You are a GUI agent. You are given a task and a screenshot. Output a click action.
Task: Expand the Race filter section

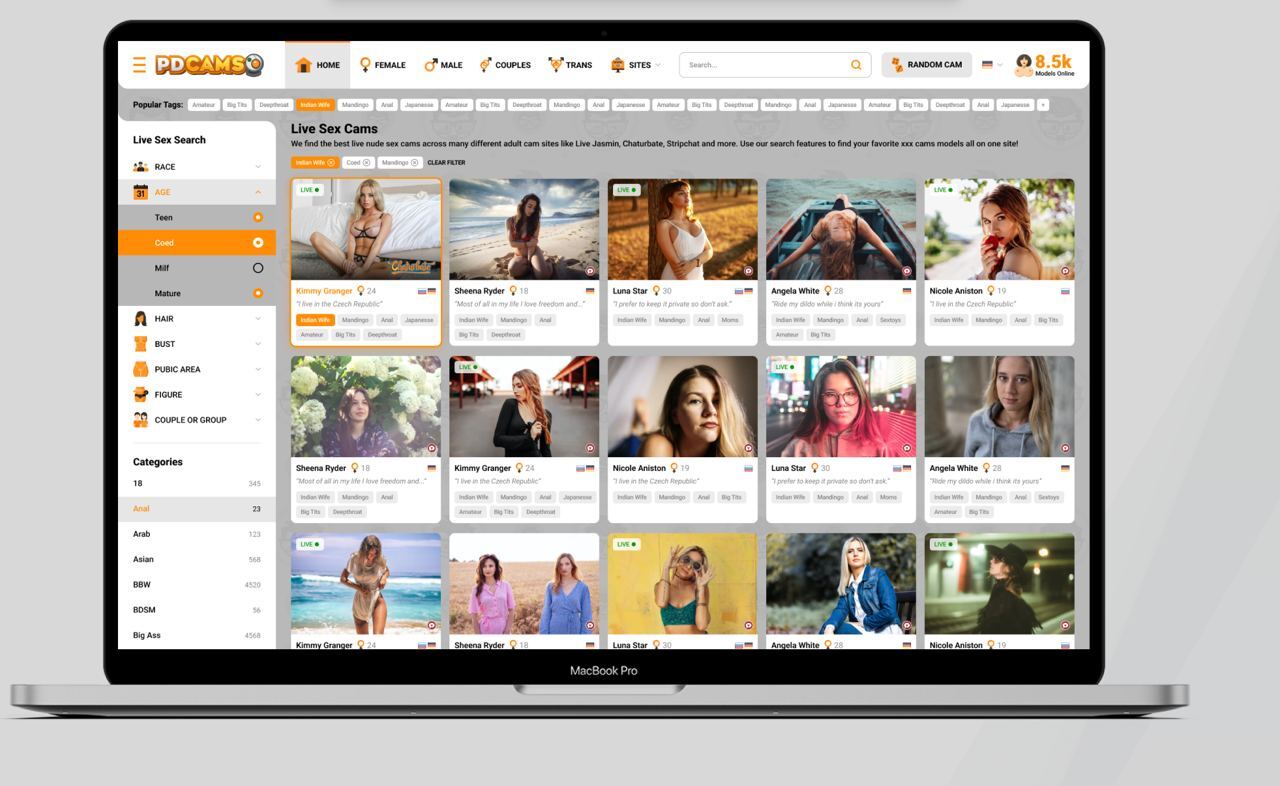coord(257,167)
